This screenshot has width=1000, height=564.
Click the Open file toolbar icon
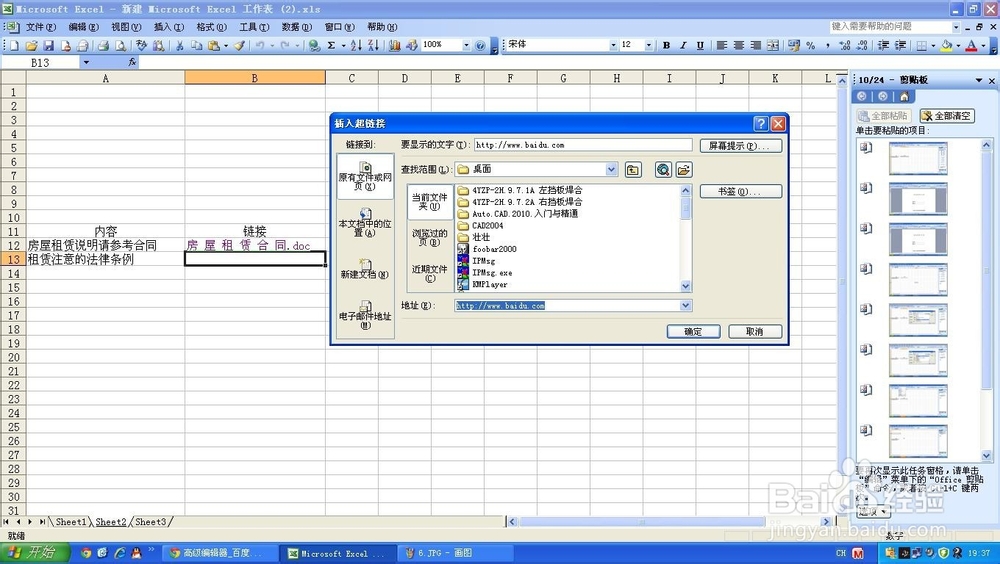click(31, 45)
